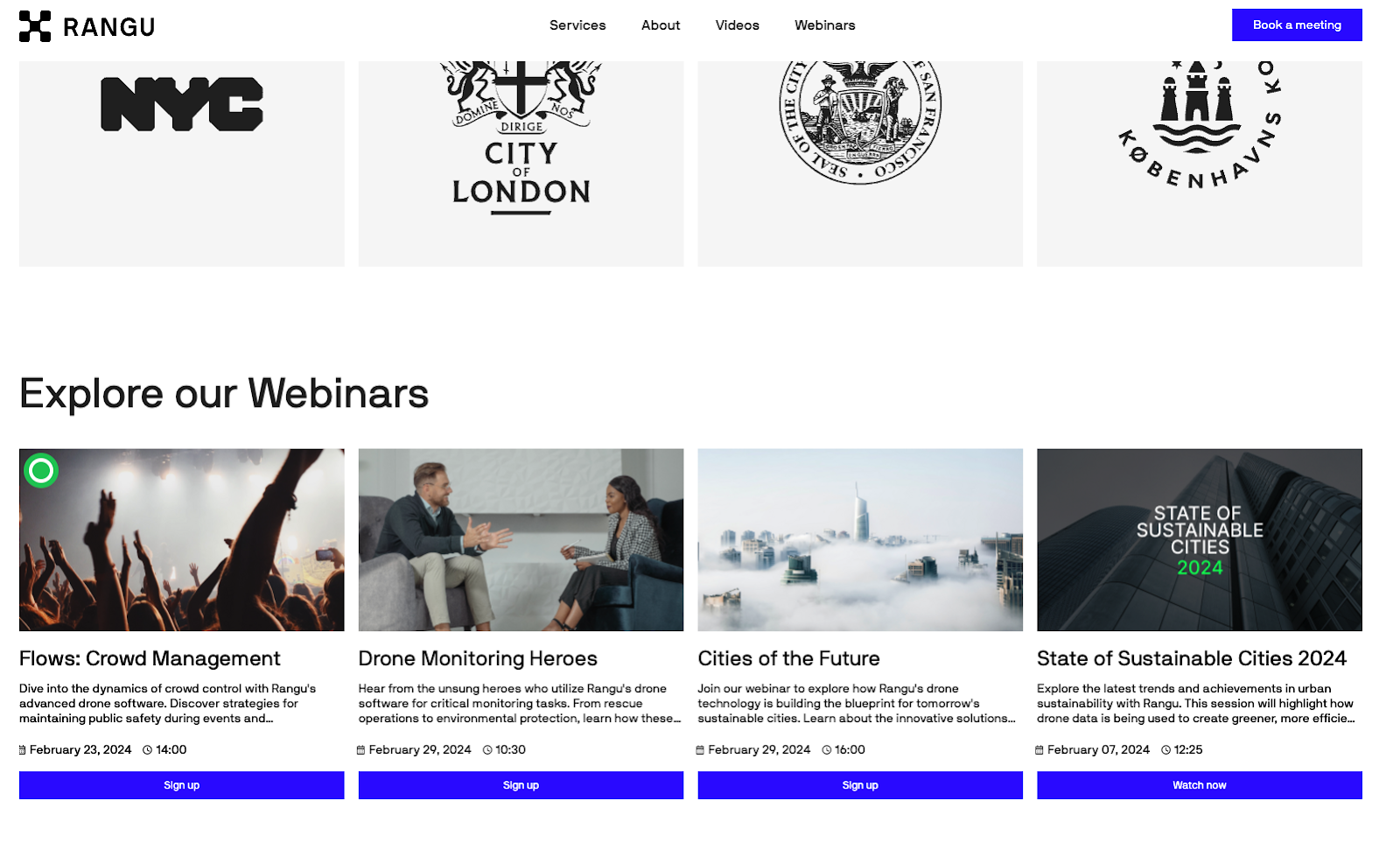This screenshot has height=850, width=1400.
Task: Click the København city logo
Action: pyautogui.click(x=1200, y=124)
